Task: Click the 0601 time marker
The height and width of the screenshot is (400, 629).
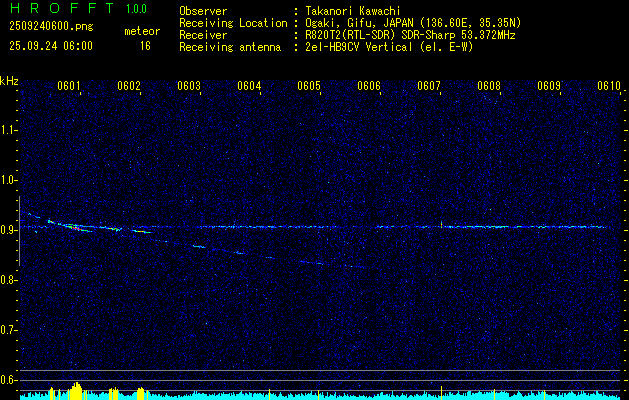Action: pyautogui.click(x=69, y=86)
